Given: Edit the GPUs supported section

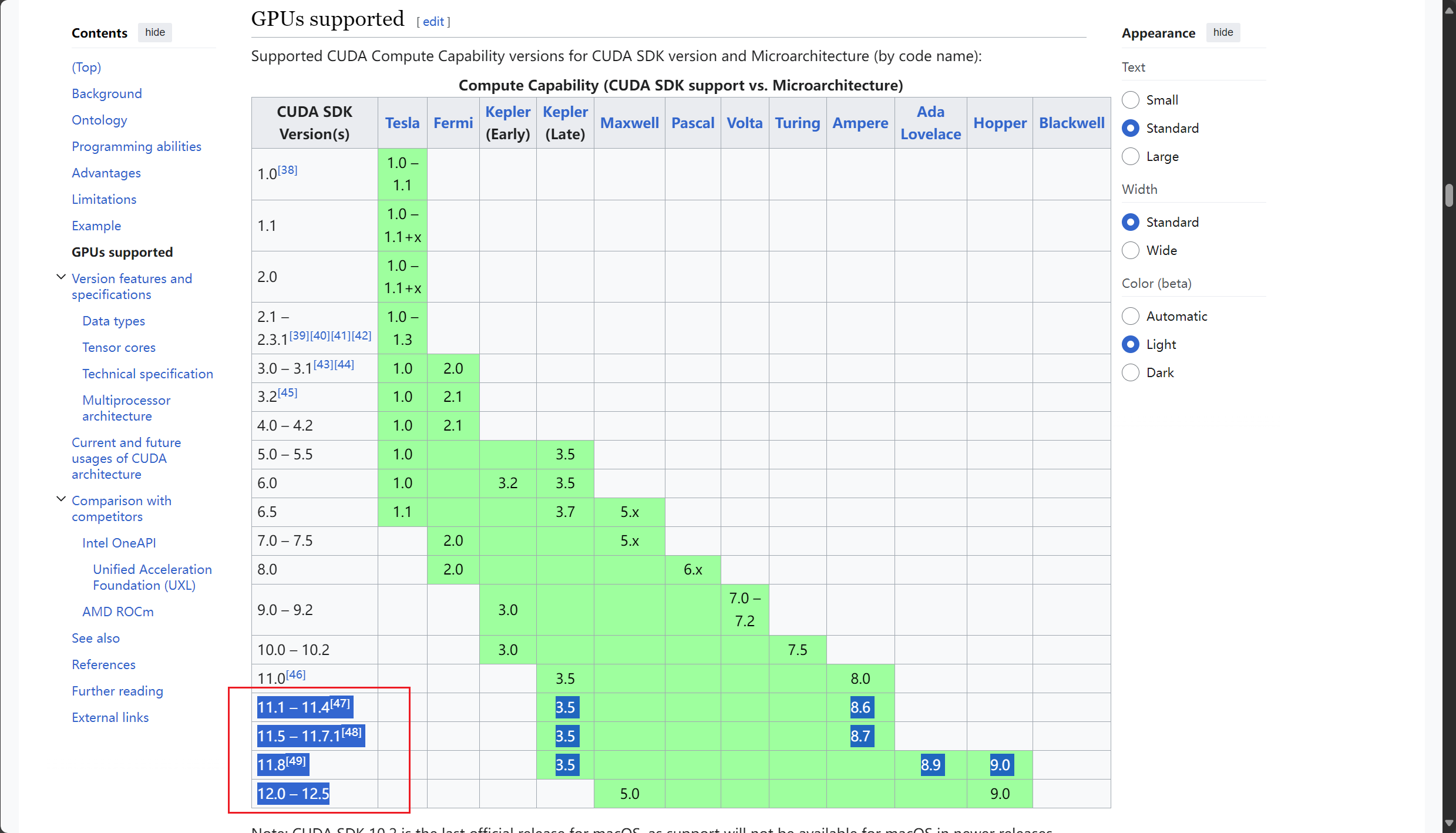Looking at the screenshot, I should pos(433,22).
